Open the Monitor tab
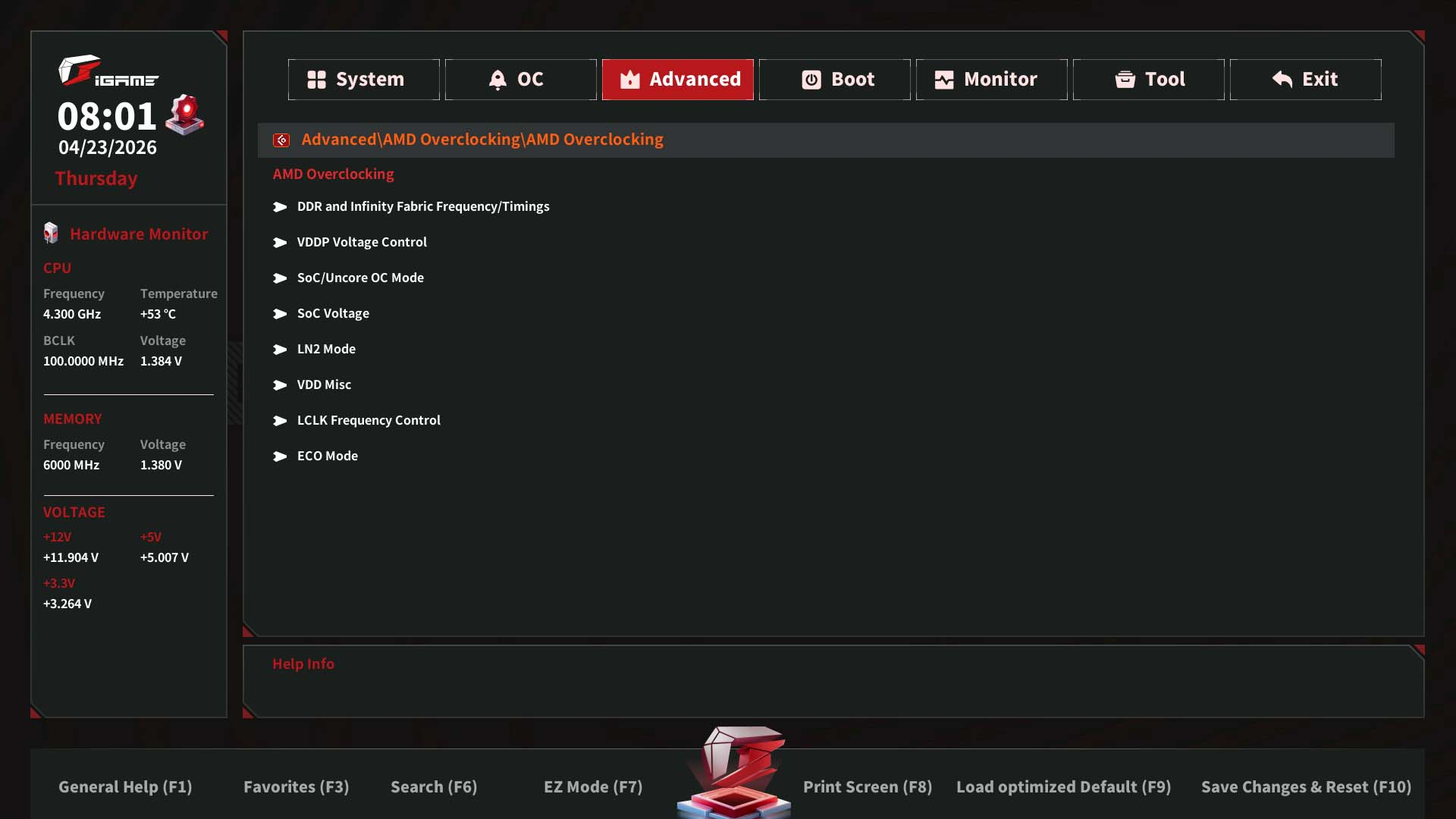 point(992,80)
